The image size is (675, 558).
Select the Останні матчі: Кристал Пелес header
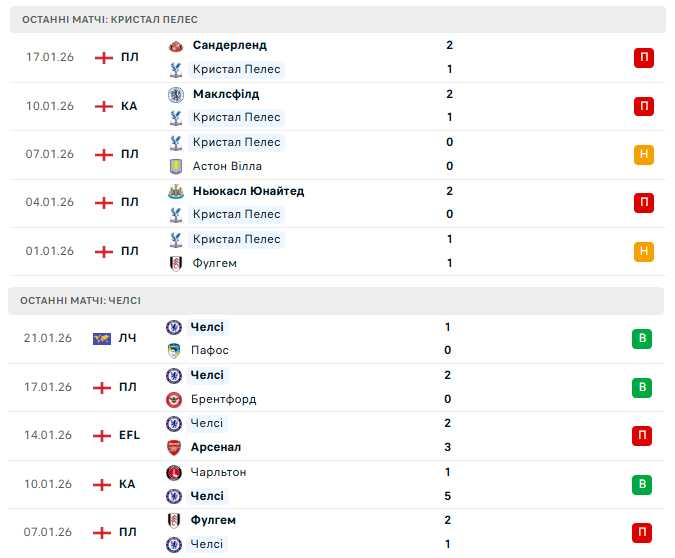110,19
